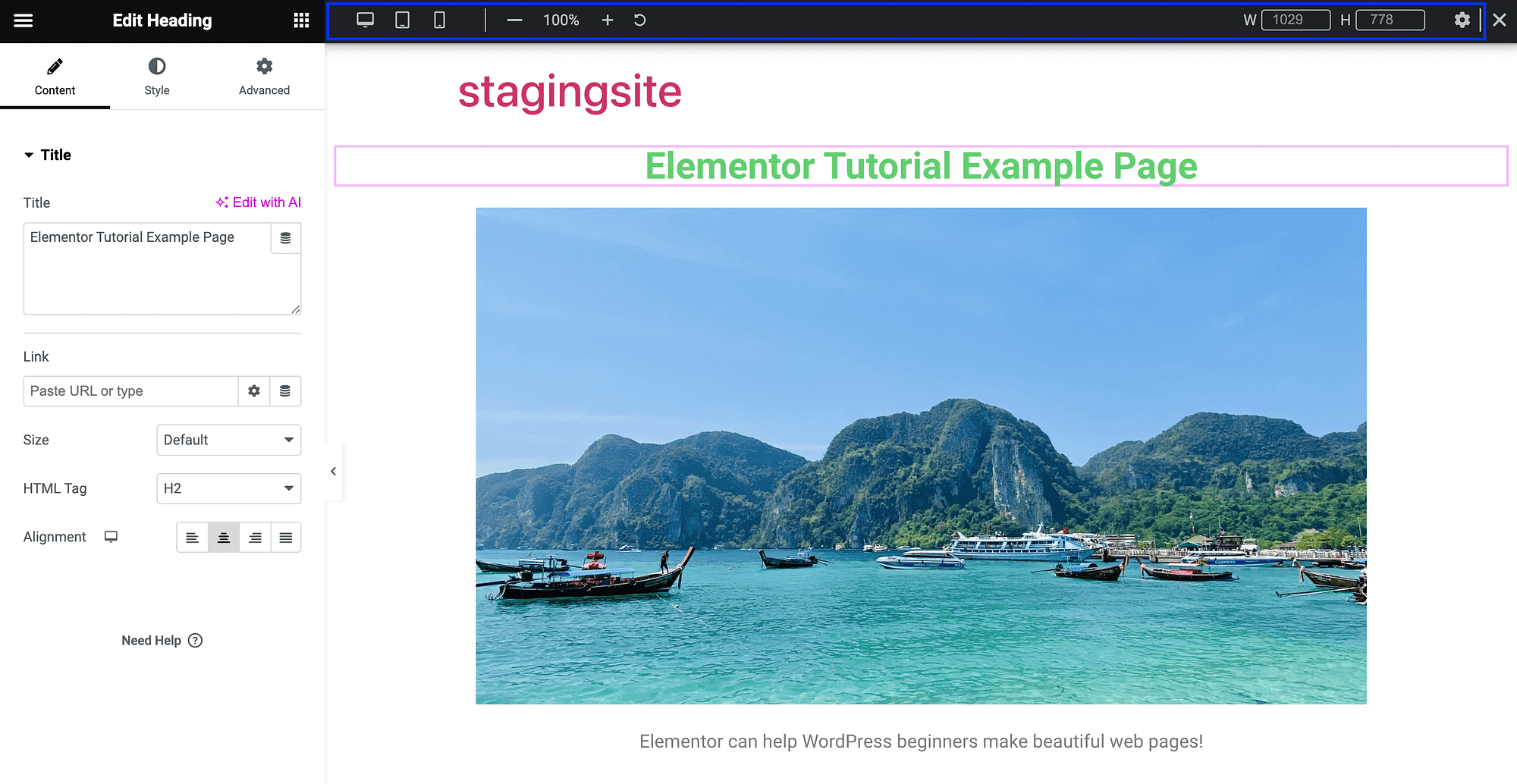
Task: Open link options gear icon
Action: click(x=254, y=391)
